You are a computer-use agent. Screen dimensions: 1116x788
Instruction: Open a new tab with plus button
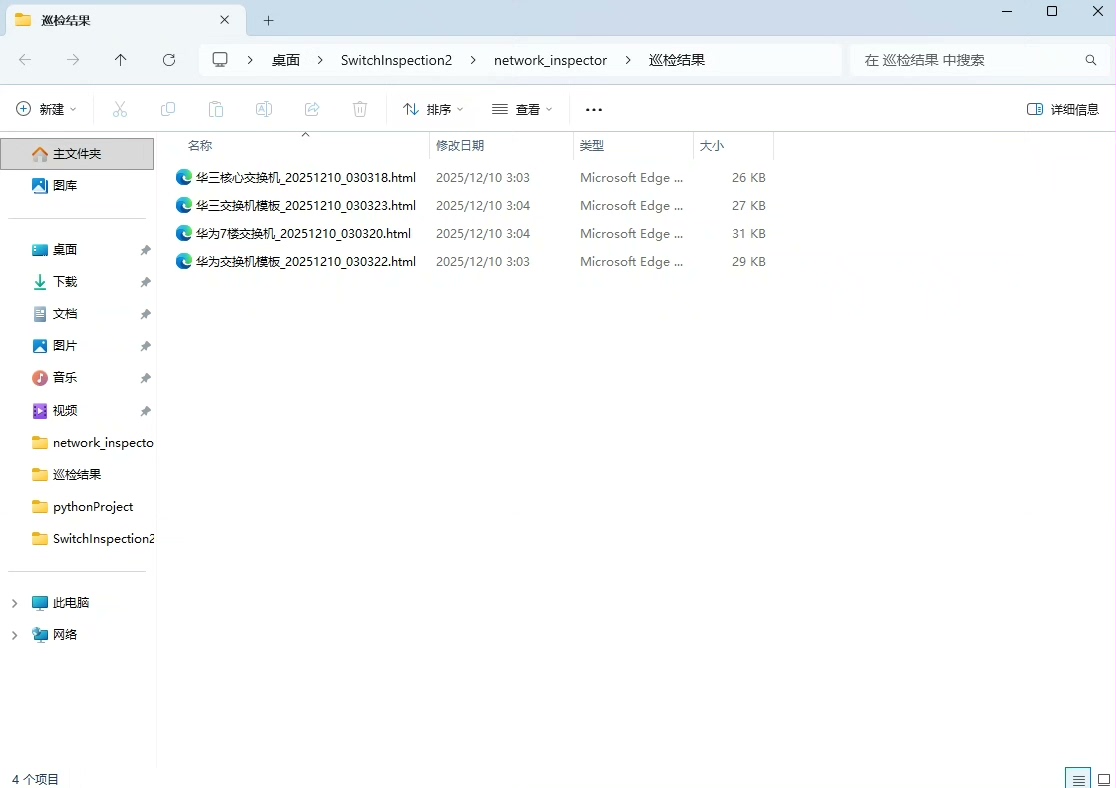(268, 21)
